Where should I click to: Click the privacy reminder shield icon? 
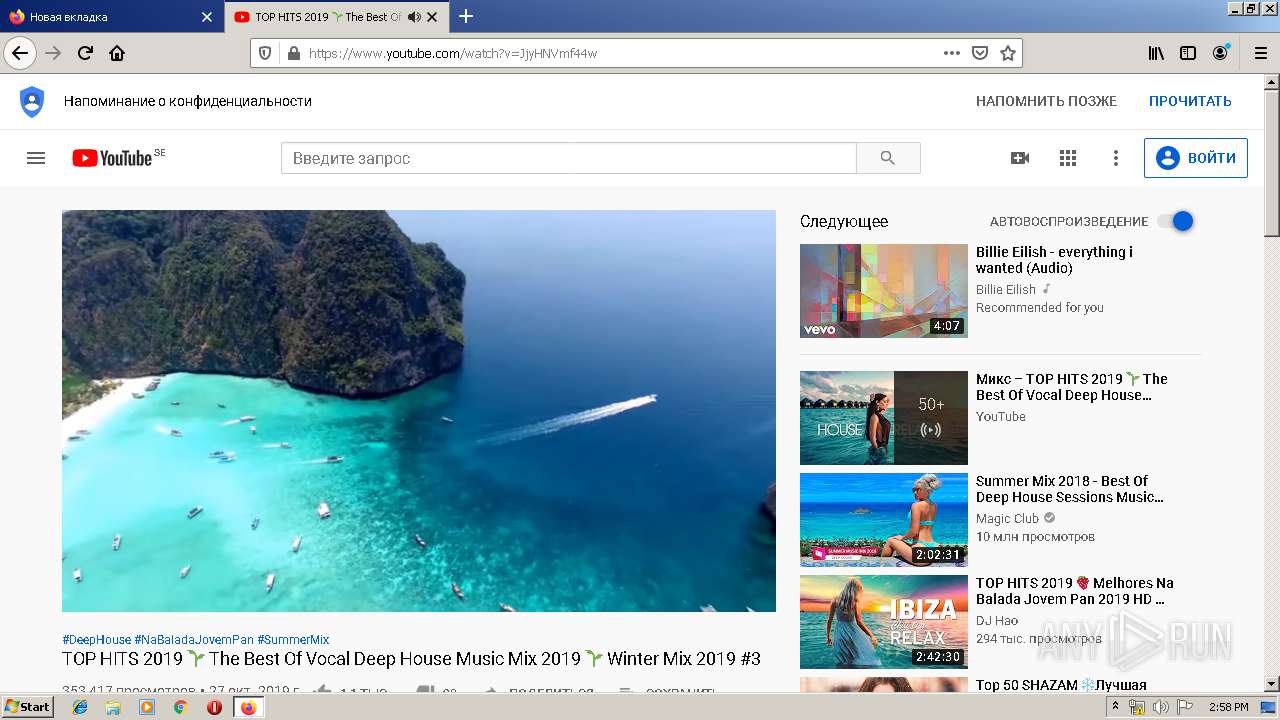point(32,101)
